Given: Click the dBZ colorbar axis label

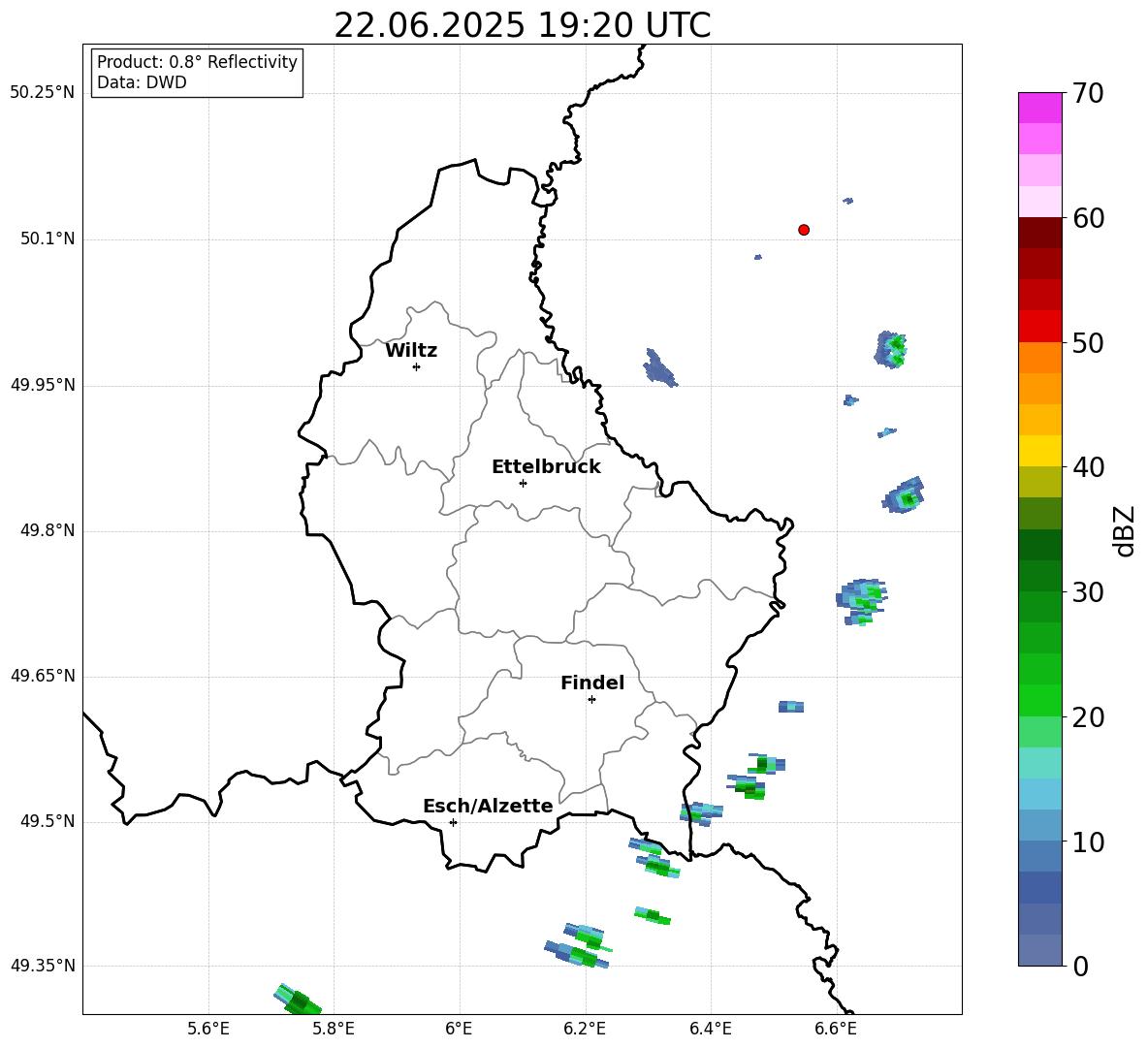Looking at the screenshot, I should 1125,530.
